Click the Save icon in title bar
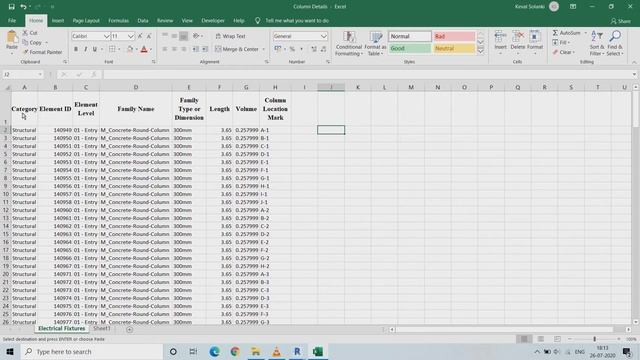Viewport: 640px width, 360px height. (x=11, y=7)
